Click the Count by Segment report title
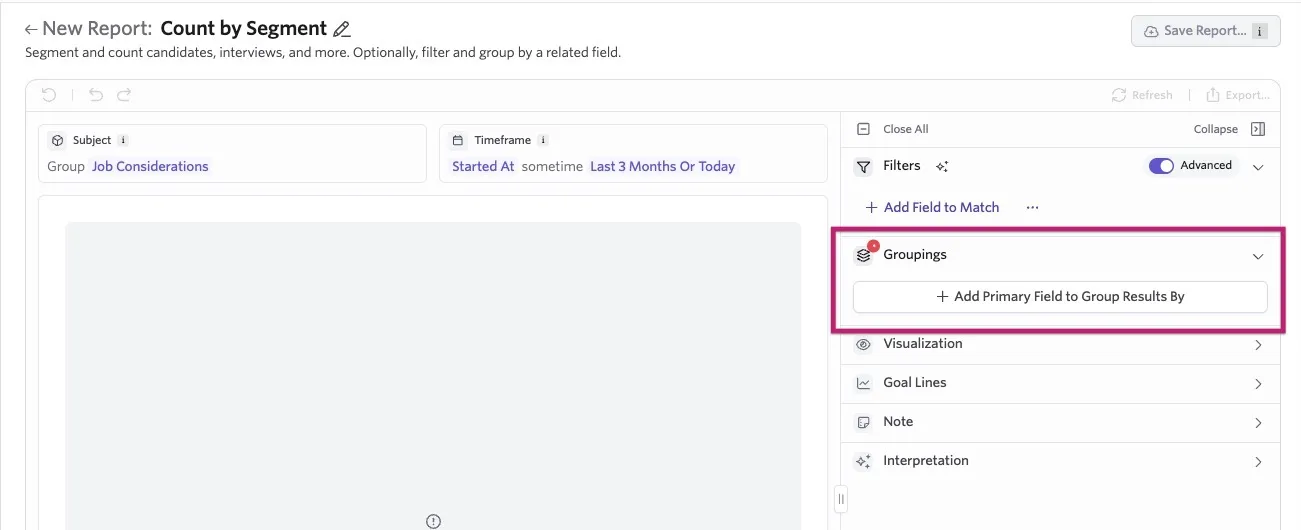 244,29
